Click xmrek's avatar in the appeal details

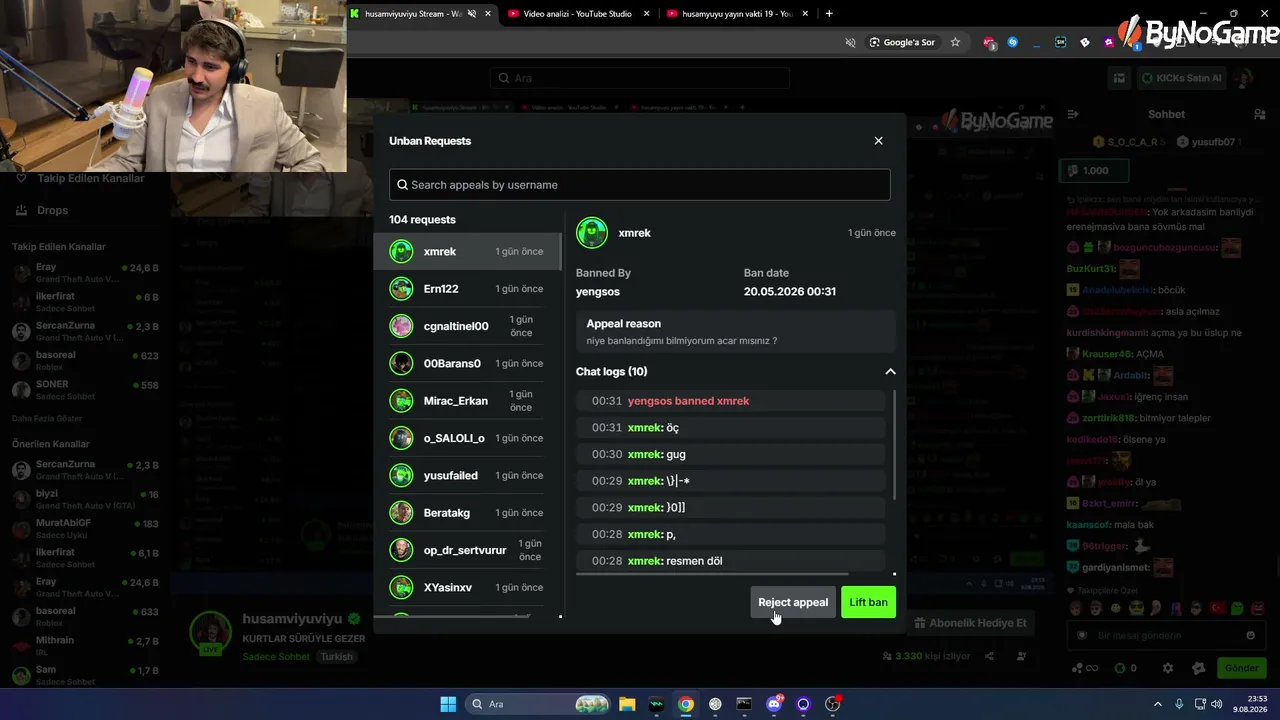pos(592,233)
